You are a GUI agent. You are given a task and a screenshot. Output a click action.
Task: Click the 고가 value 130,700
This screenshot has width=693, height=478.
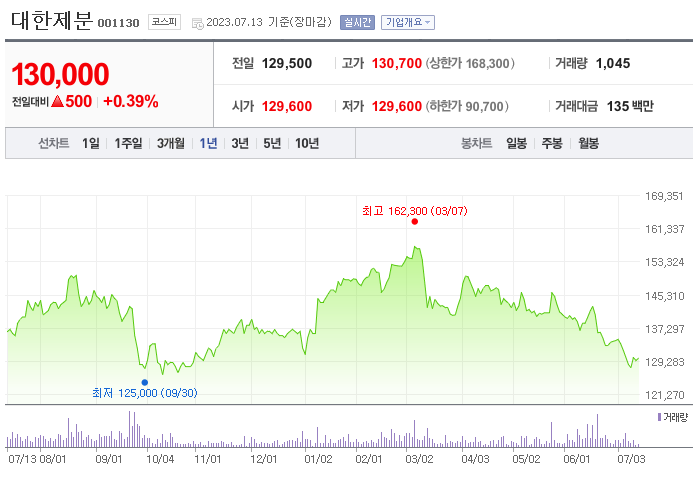pyautogui.click(x=396, y=63)
